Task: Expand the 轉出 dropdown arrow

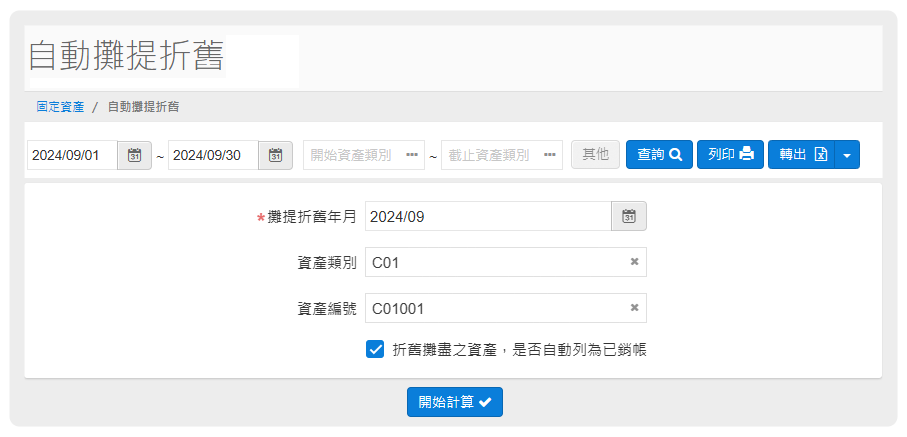Action: tap(847, 155)
